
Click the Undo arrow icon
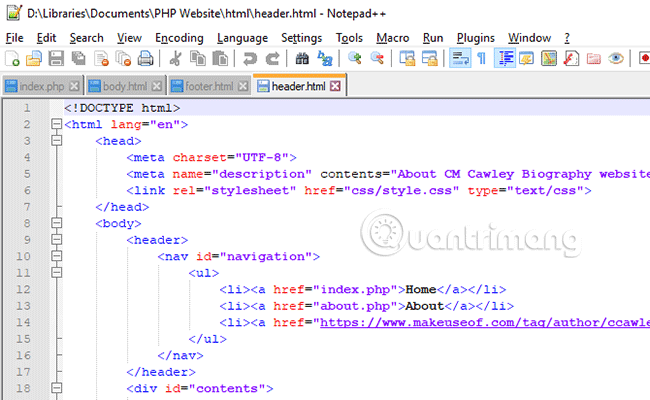pyautogui.click(x=250, y=58)
